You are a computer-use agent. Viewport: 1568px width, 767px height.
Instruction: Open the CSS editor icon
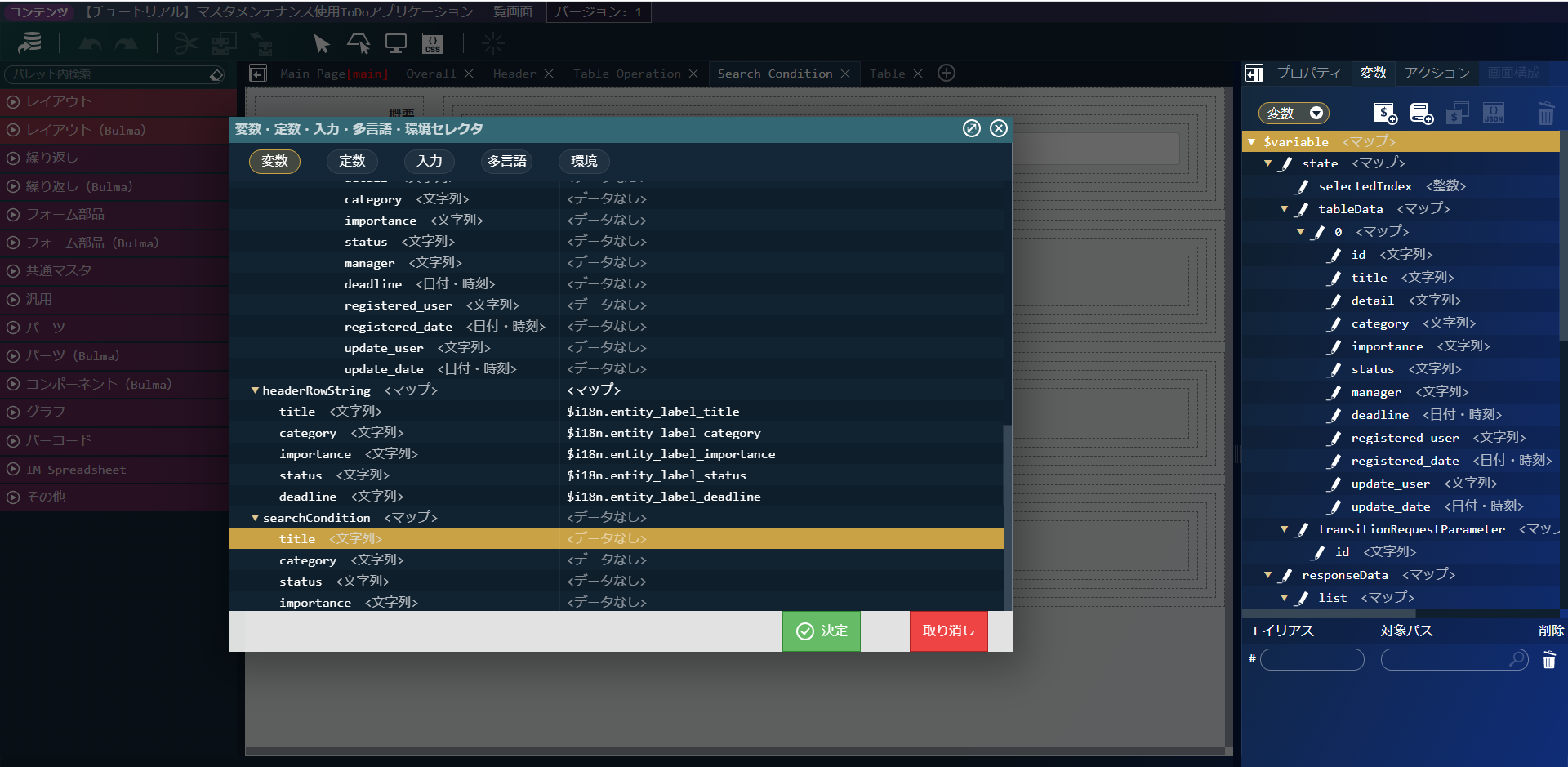pos(433,43)
